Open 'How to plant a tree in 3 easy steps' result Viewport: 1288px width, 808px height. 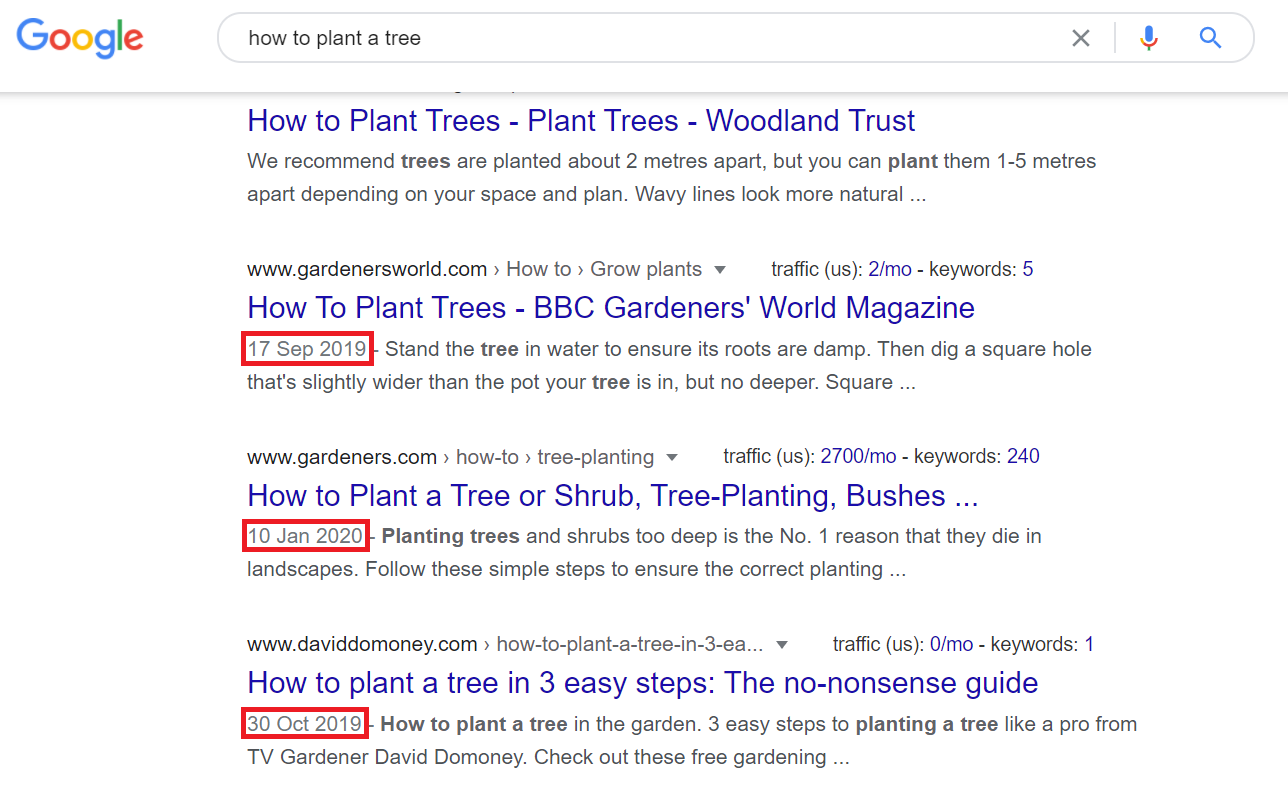(643, 683)
